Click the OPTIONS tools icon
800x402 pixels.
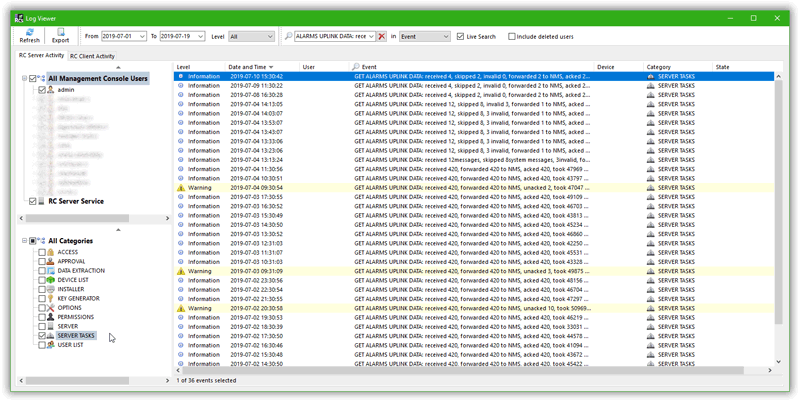pos(51,308)
